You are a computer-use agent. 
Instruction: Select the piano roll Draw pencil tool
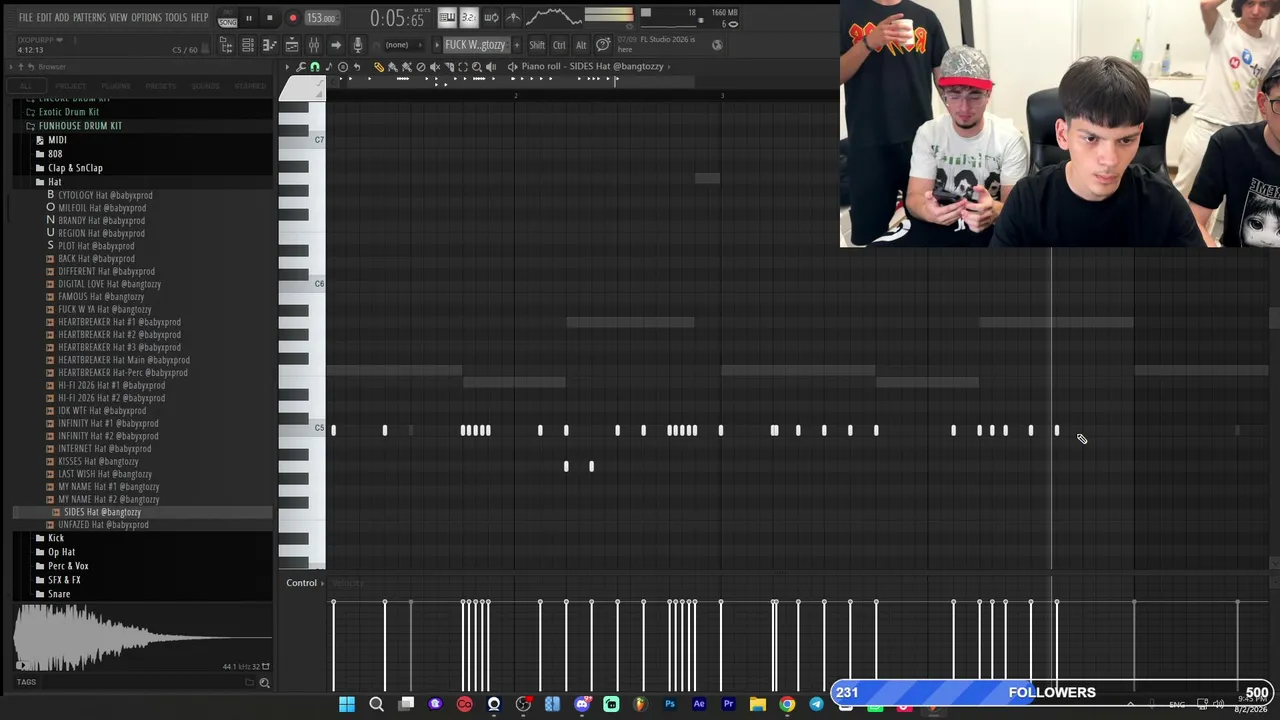tap(379, 67)
